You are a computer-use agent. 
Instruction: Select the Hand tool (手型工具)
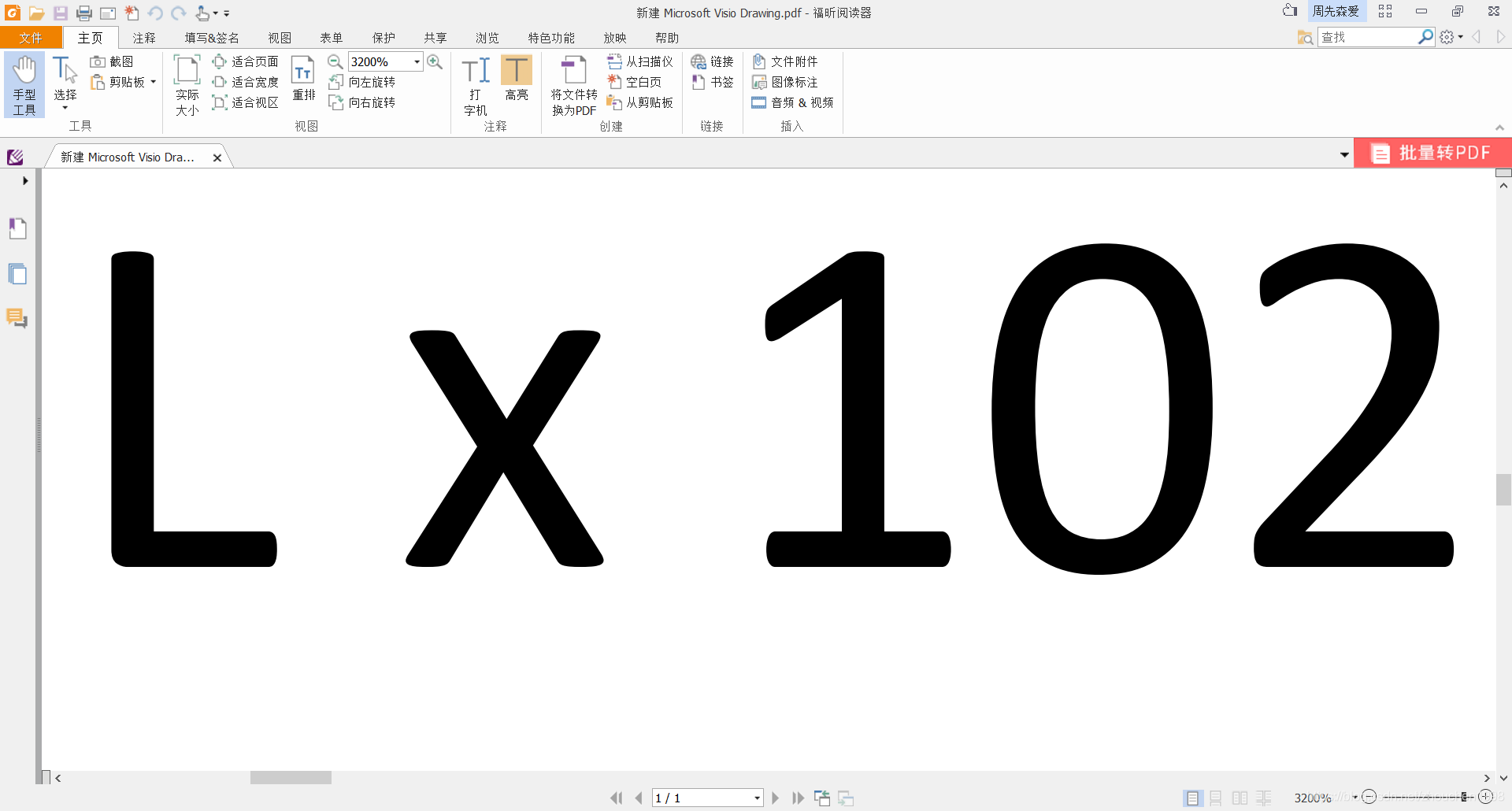(x=24, y=85)
